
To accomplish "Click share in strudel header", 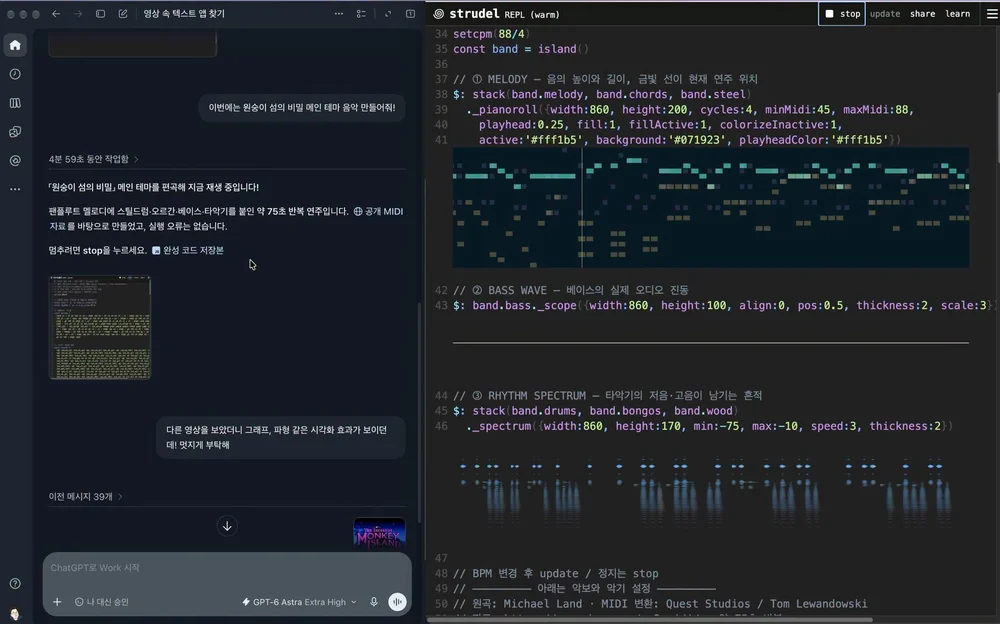I will click(922, 13).
